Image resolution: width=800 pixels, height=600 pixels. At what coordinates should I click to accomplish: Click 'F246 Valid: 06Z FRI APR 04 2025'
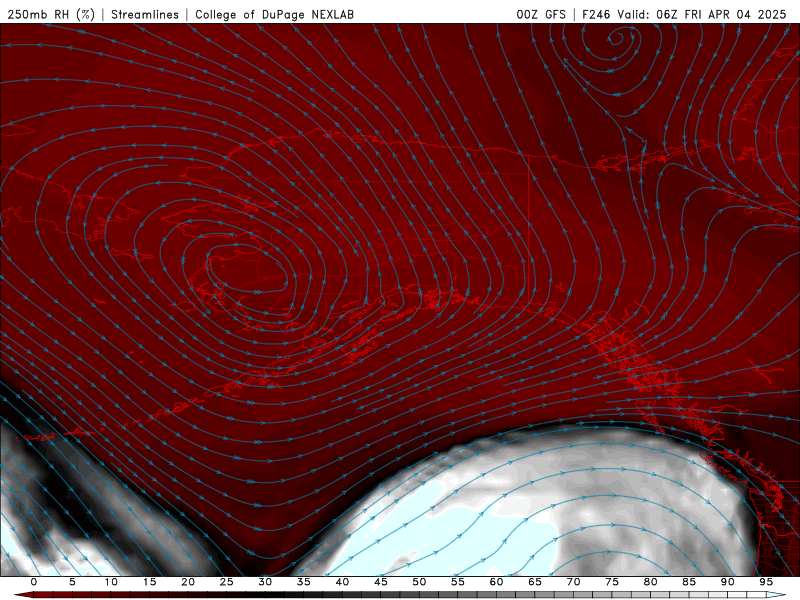coord(684,15)
